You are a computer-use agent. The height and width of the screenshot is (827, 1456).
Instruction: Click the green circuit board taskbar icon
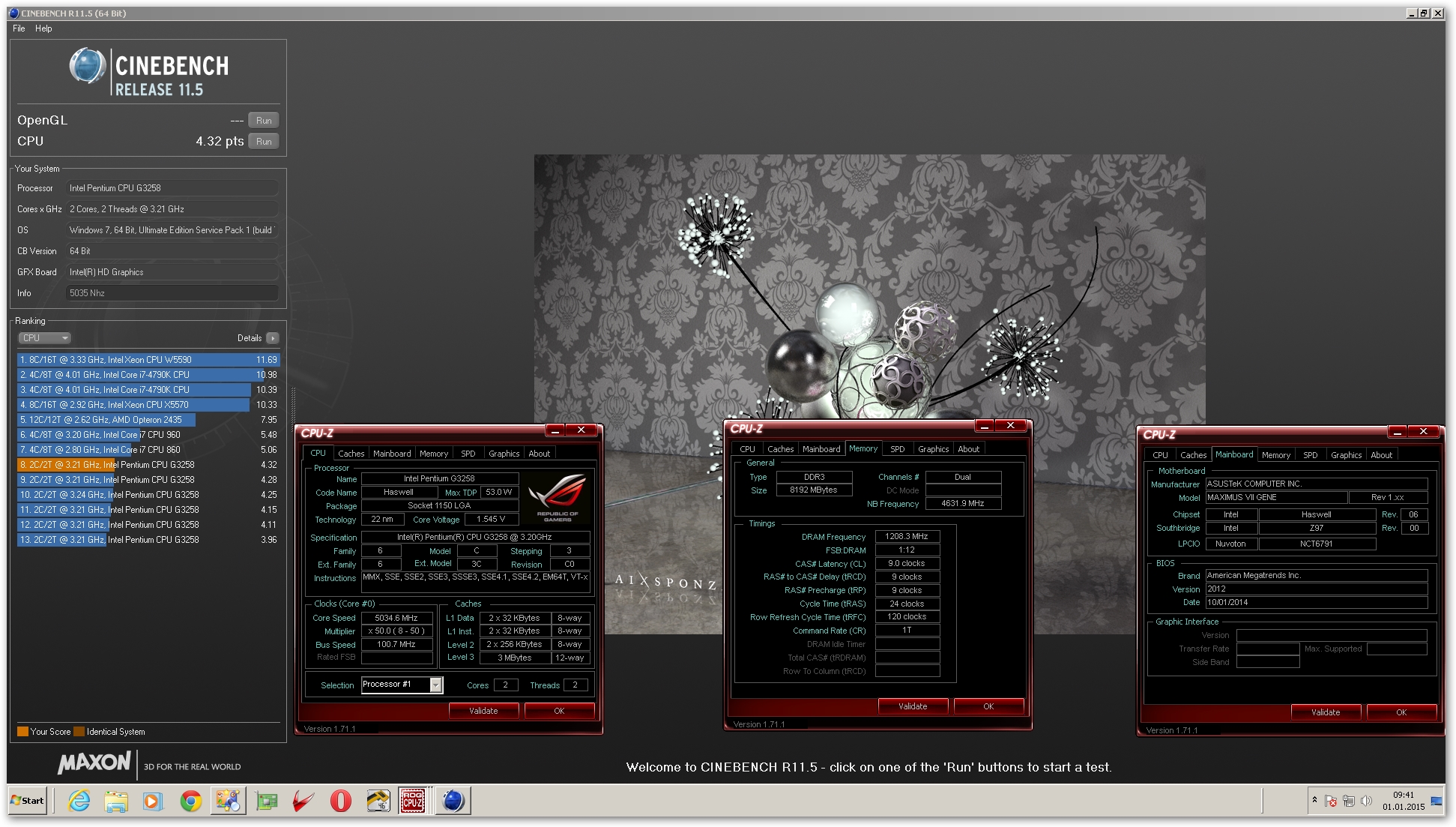coord(266,801)
